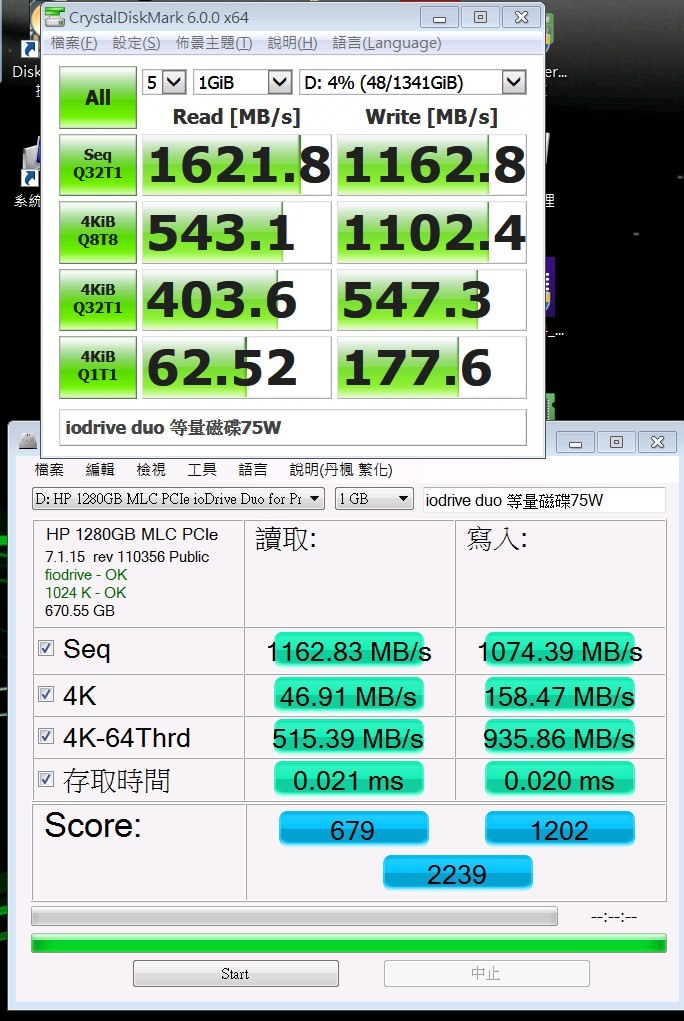684x1021 pixels.
Task: Open AS SSD 檢視 menu
Action: (150, 469)
